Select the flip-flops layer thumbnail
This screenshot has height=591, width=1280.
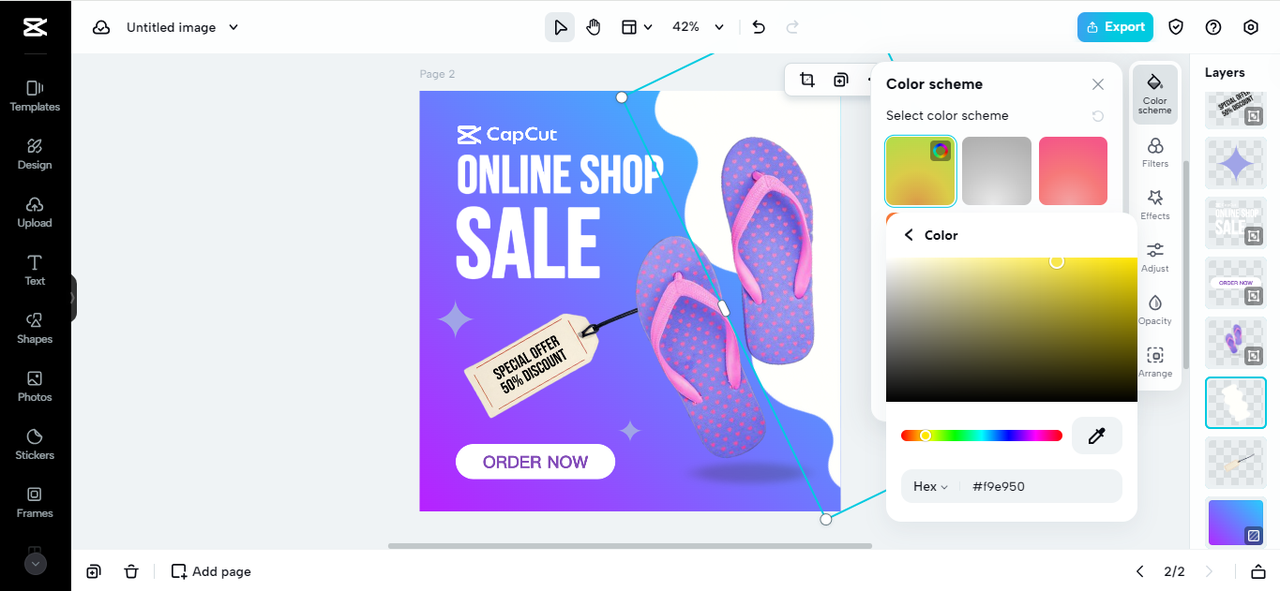(x=1236, y=343)
